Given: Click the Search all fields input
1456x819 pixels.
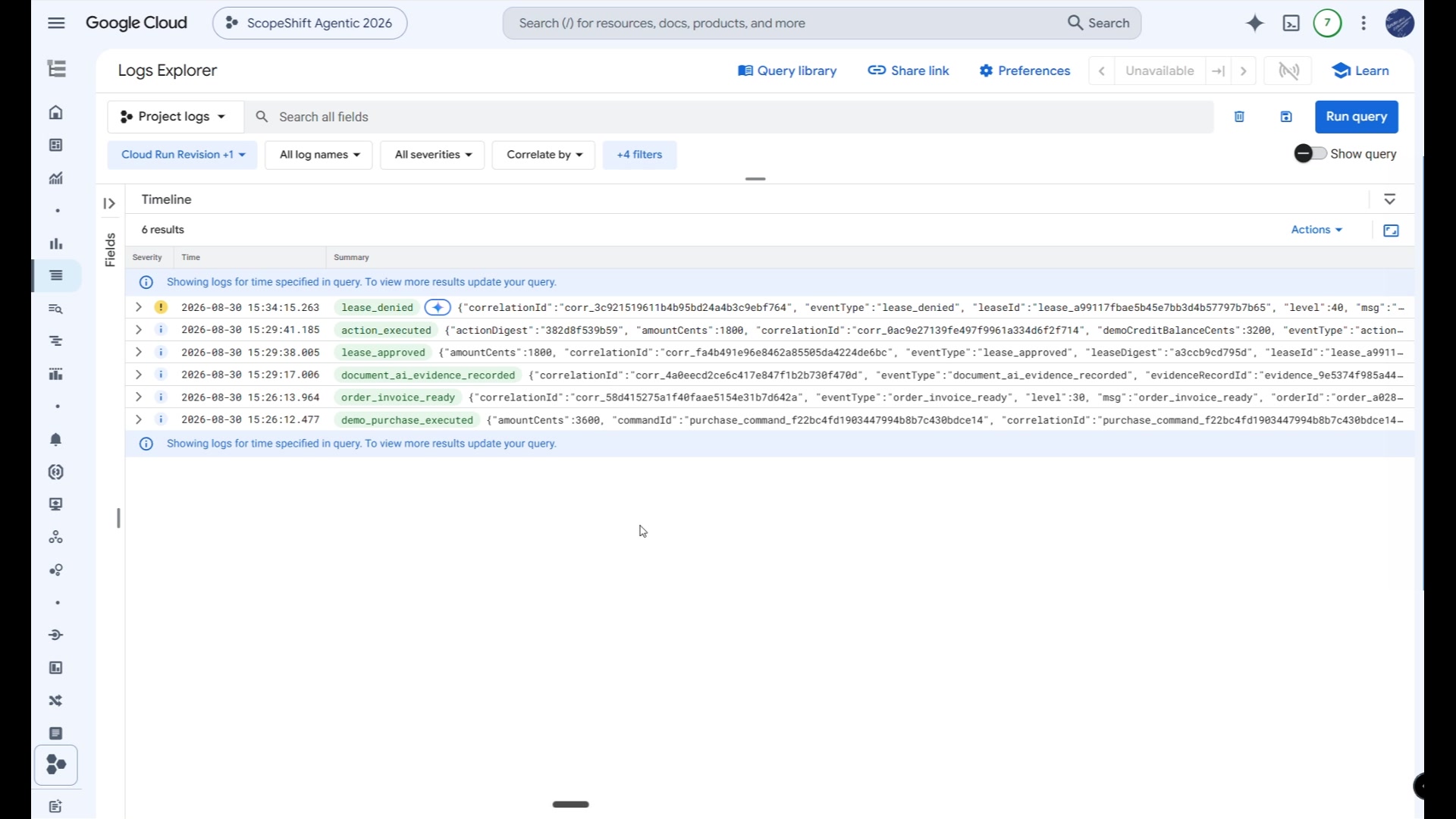Looking at the screenshot, I should coord(728,117).
